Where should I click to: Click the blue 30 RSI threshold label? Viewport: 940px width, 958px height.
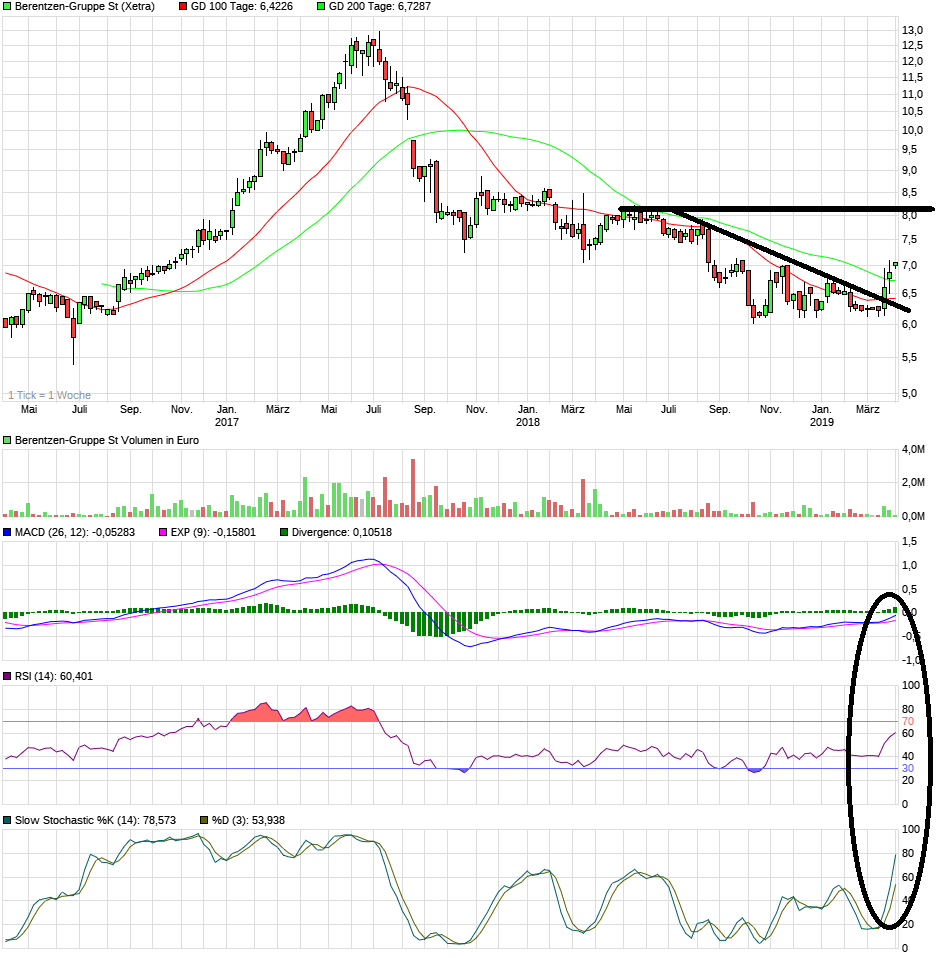(x=908, y=769)
